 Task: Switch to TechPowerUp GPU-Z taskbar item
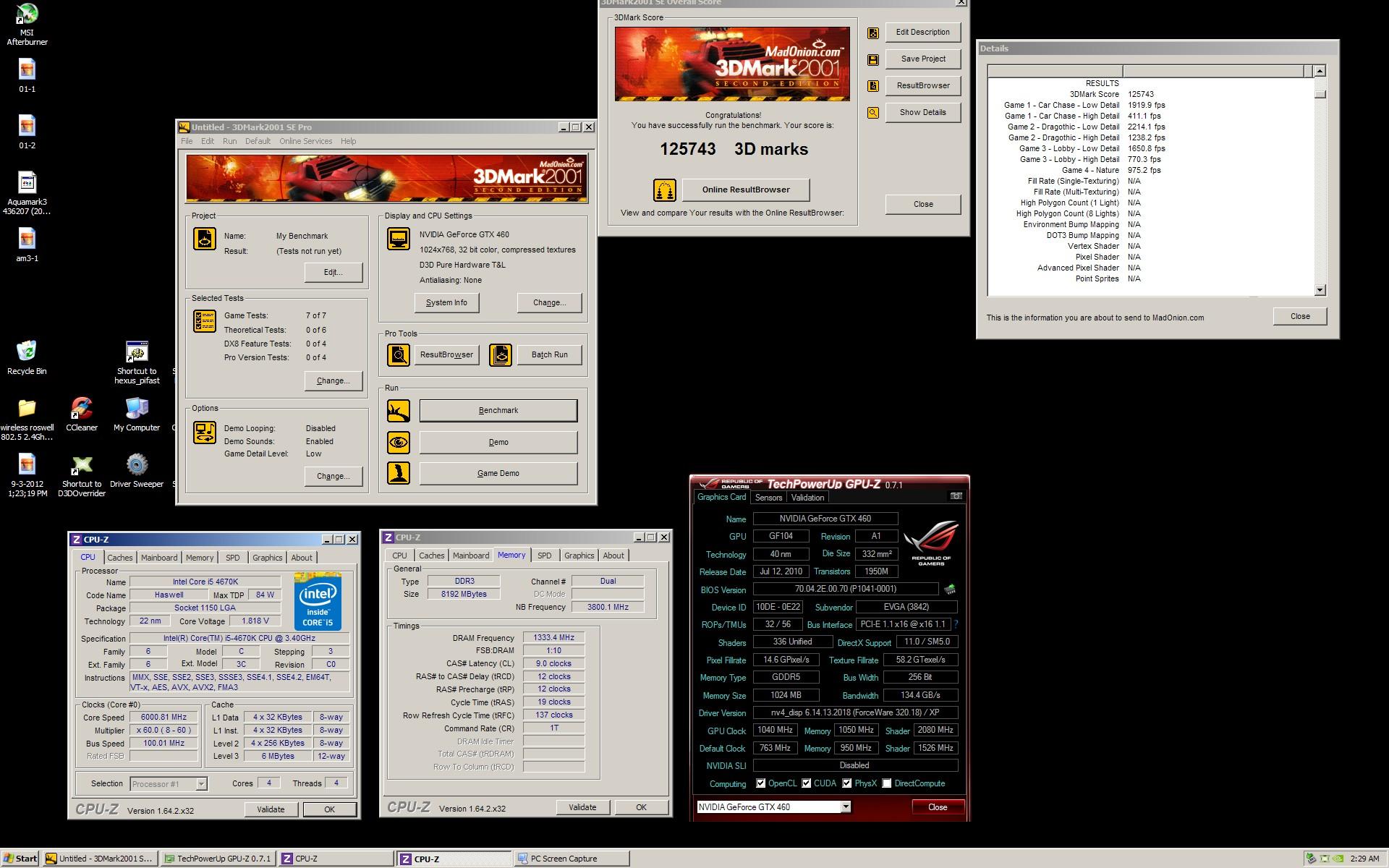tap(217, 859)
